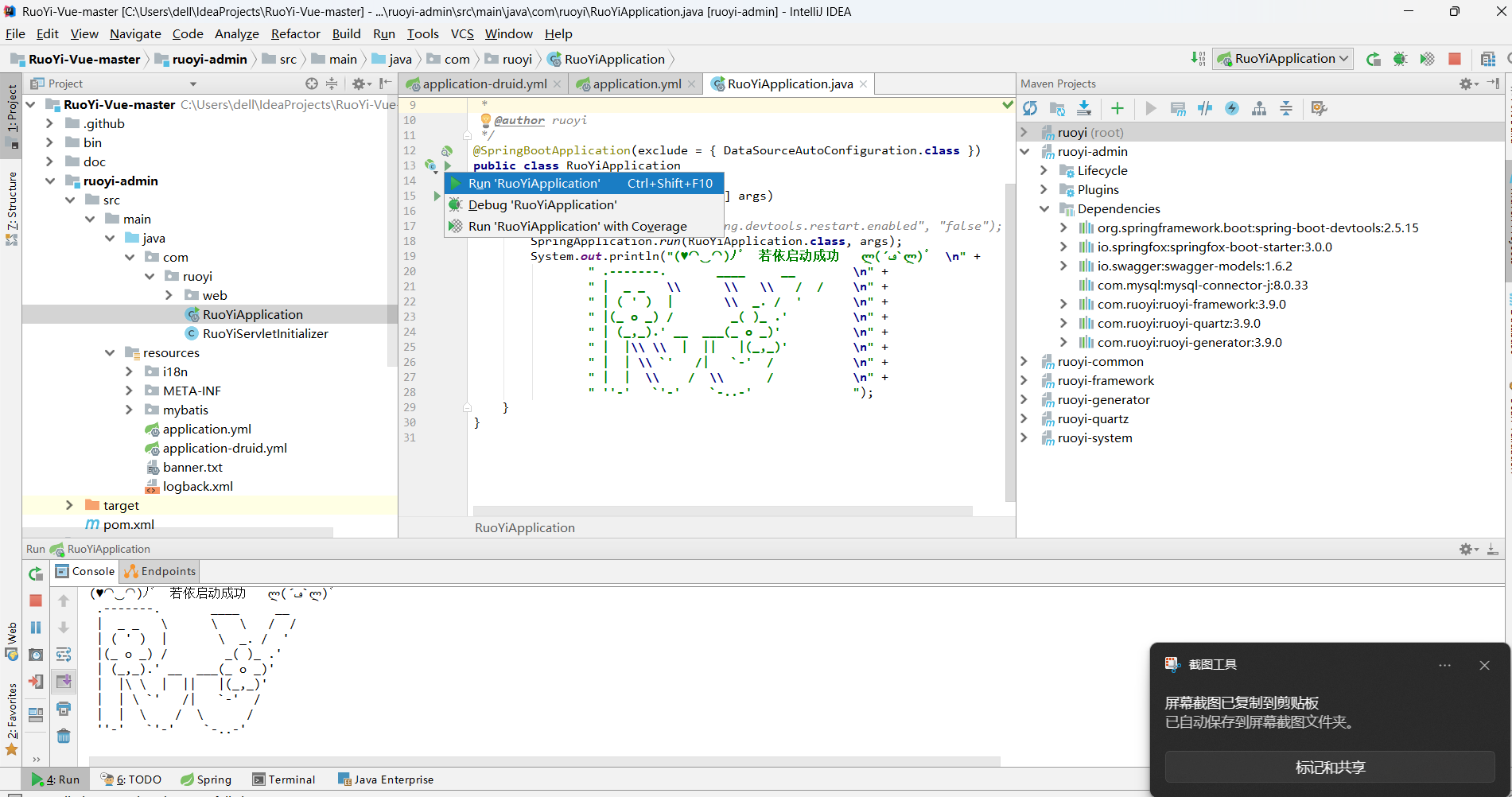This screenshot has width=1512, height=797.
Task: Reimport all Maven projects
Action: tap(1030, 108)
